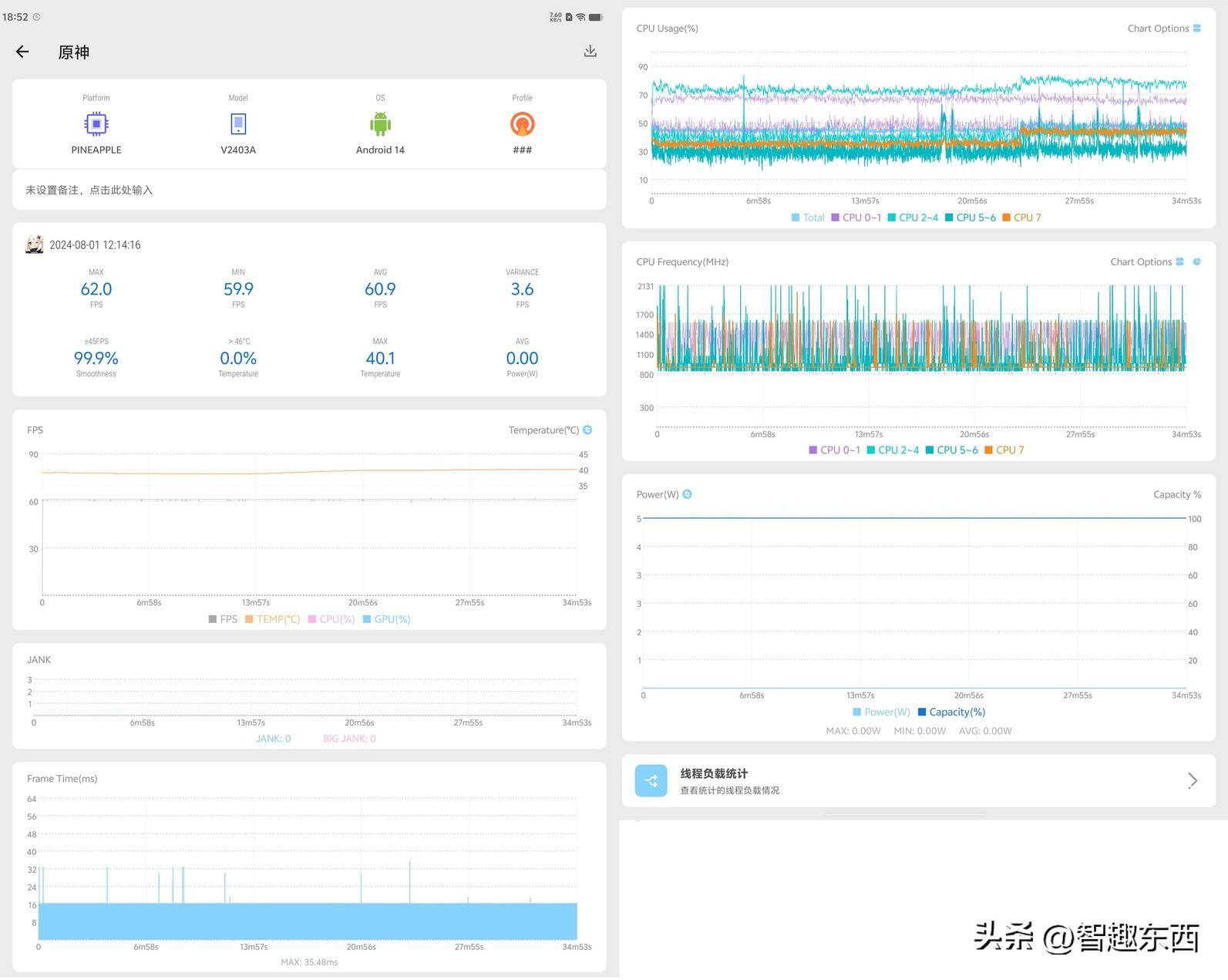1228x980 pixels.
Task: Toggle the Power(W) chart switch icon
Action: click(687, 494)
